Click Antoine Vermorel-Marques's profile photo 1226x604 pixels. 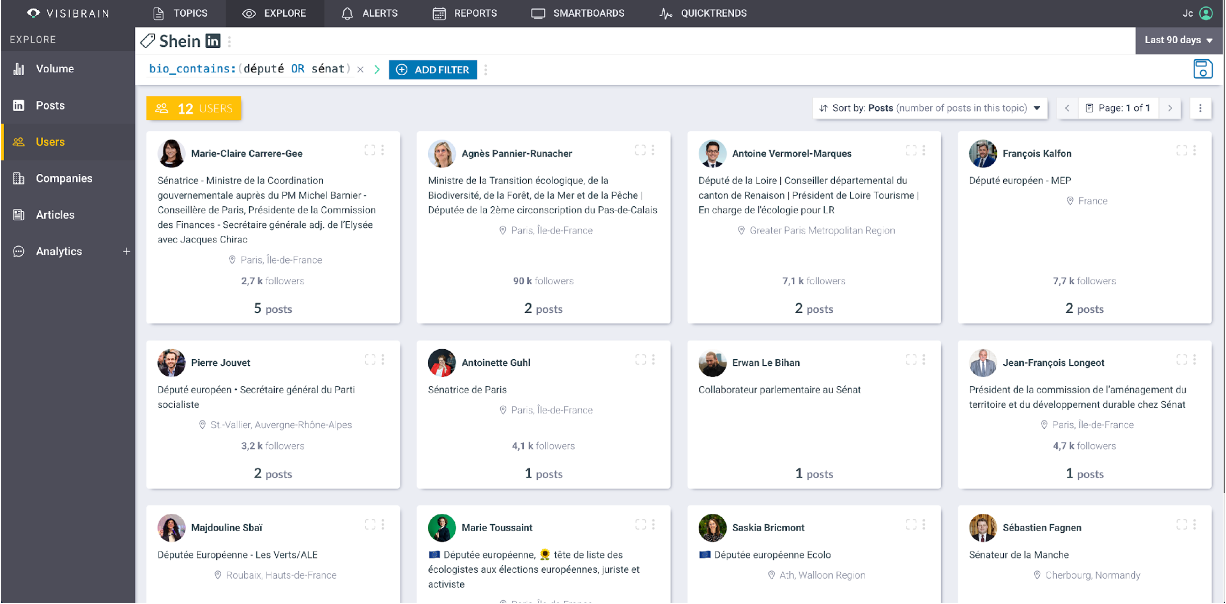pos(712,153)
